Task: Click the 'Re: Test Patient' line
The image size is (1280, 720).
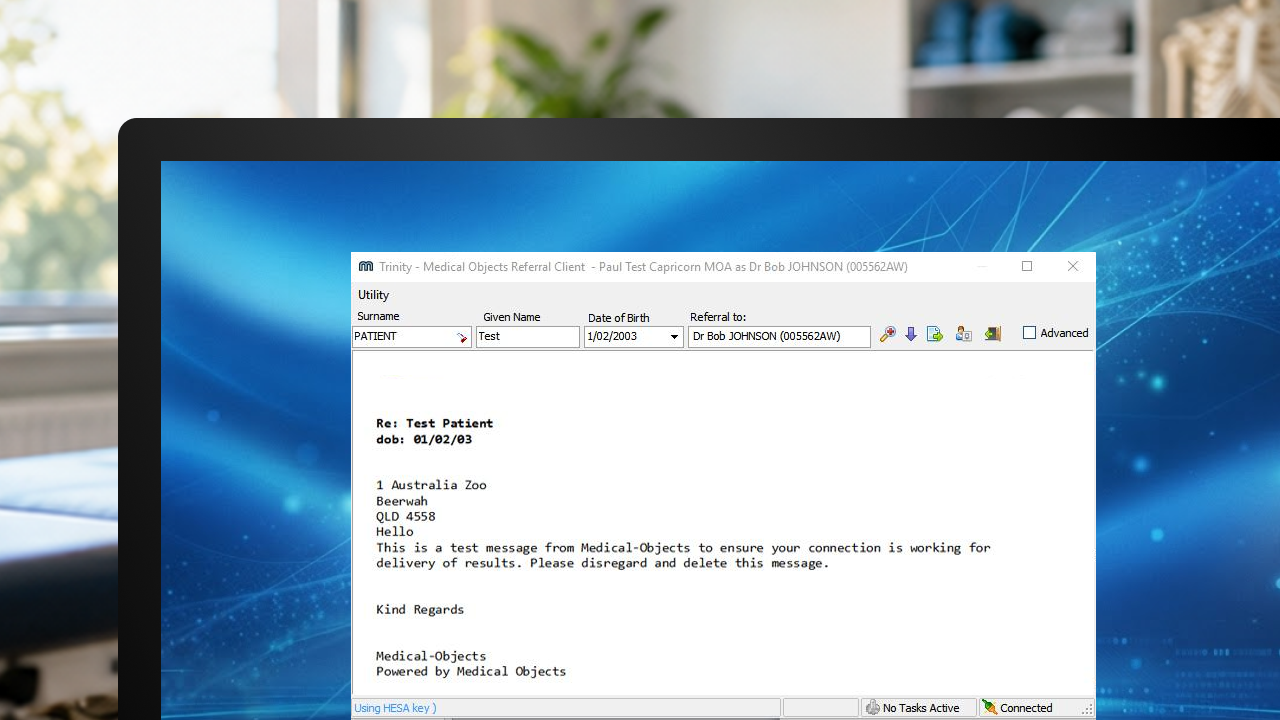Action: pyautogui.click(x=434, y=423)
